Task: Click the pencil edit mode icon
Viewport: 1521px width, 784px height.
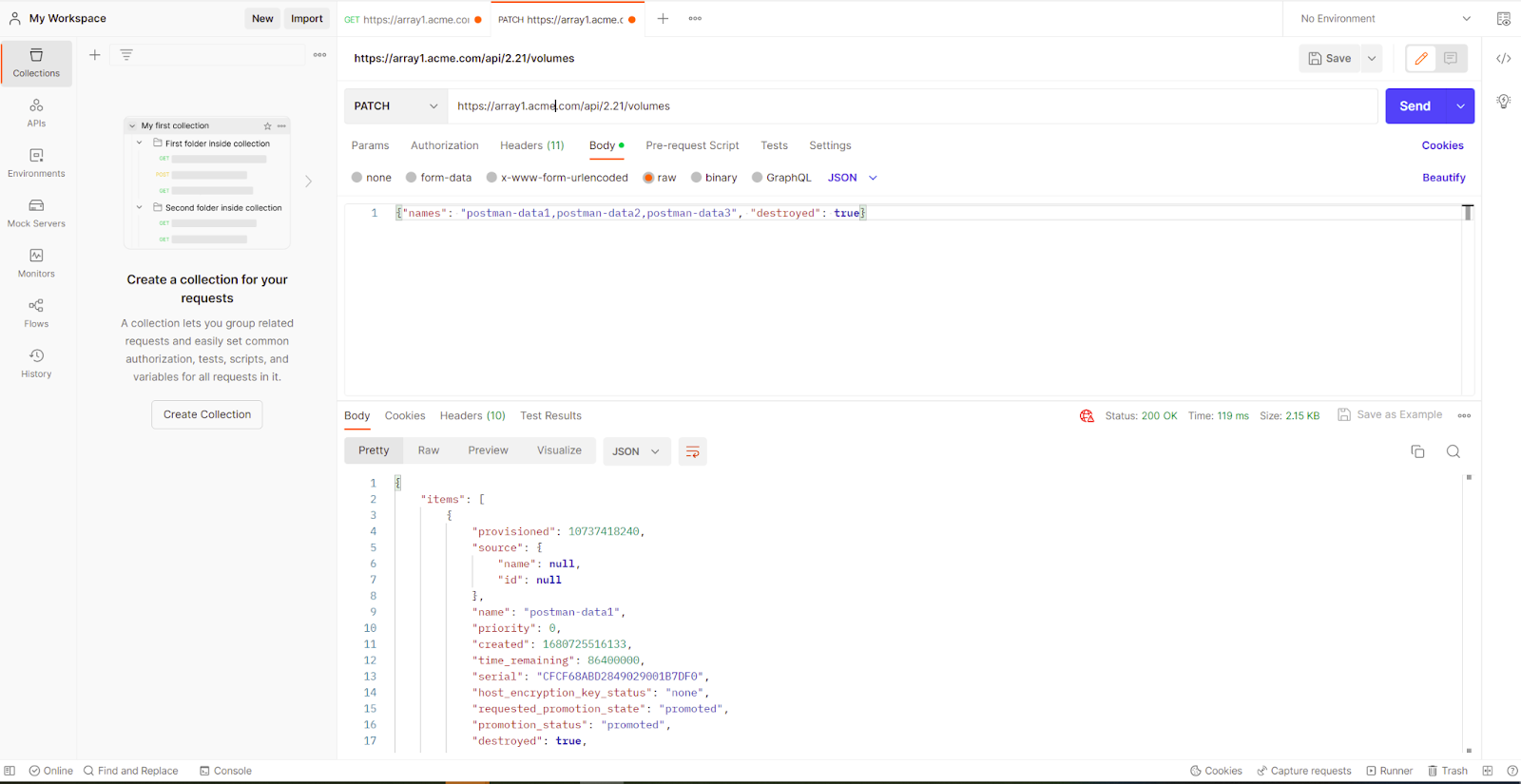Action: coord(1421,59)
